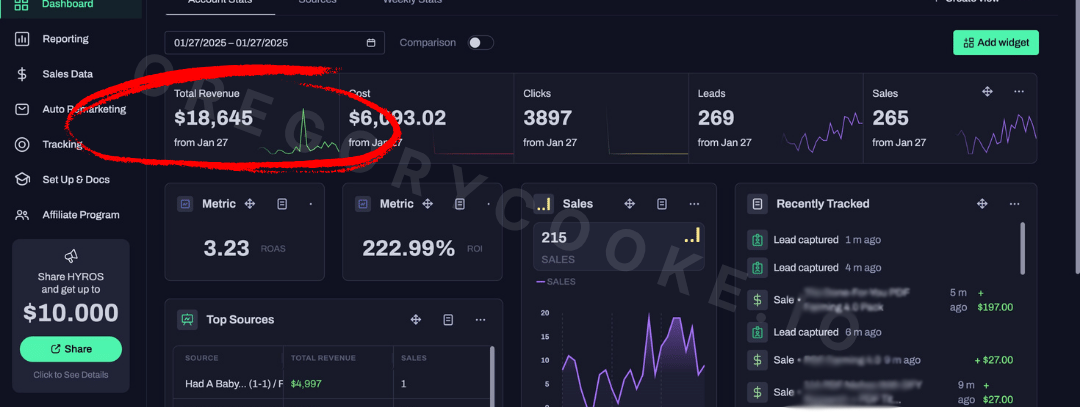Image resolution: width=1080 pixels, height=412 pixels.
Task: Click the list icon beside Recently Tracked
Action: coord(758,204)
